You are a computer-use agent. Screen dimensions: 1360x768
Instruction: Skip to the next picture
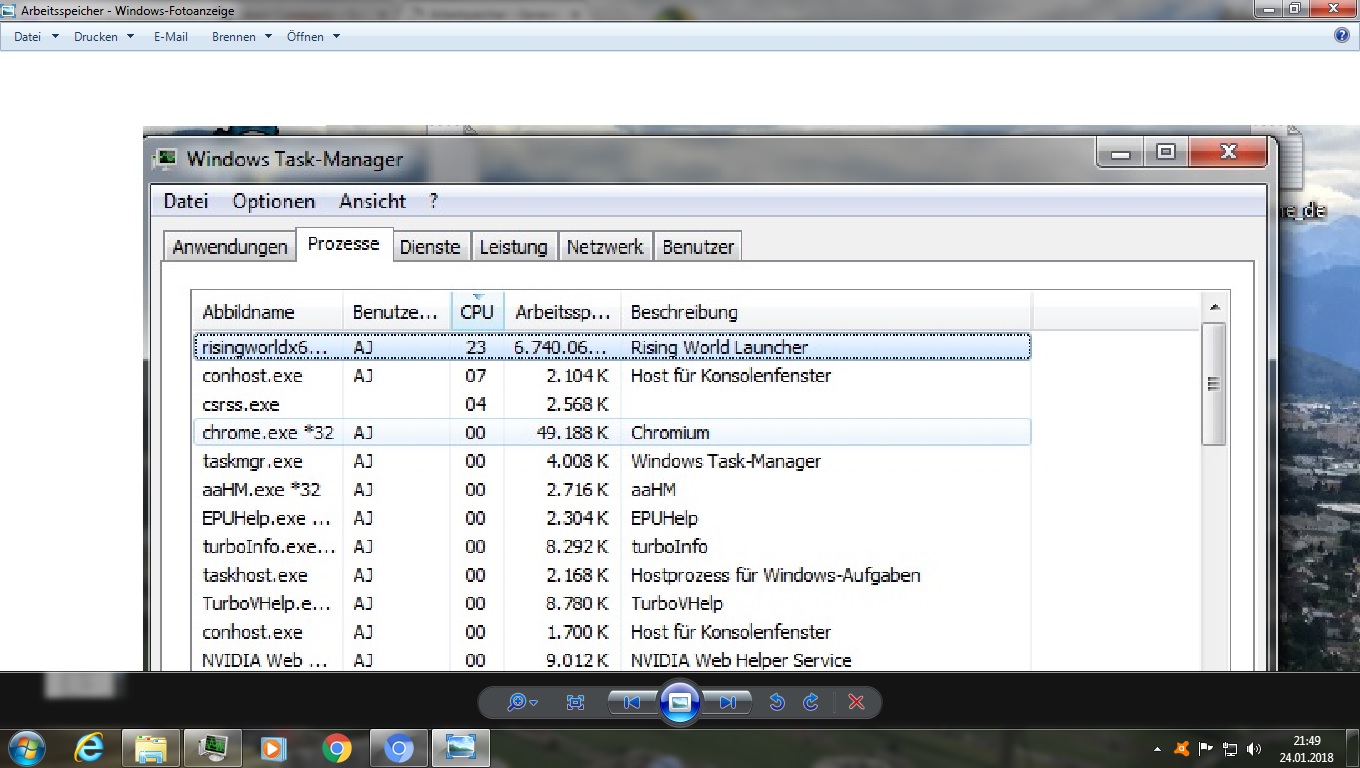coord(728,703)
